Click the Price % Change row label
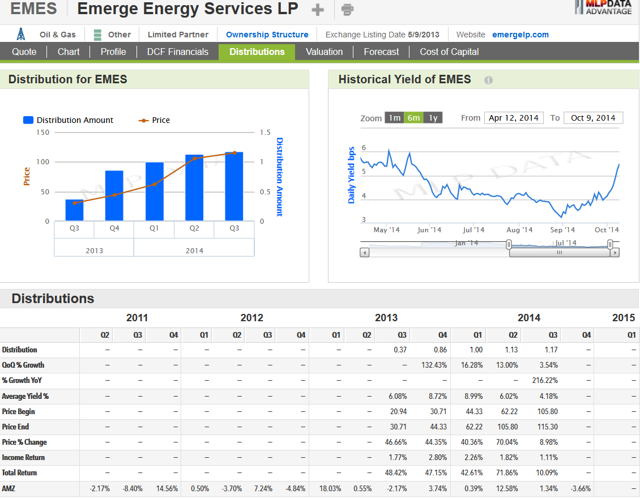The height and width of the screenshot is (498, 640). tap(24, 442)
